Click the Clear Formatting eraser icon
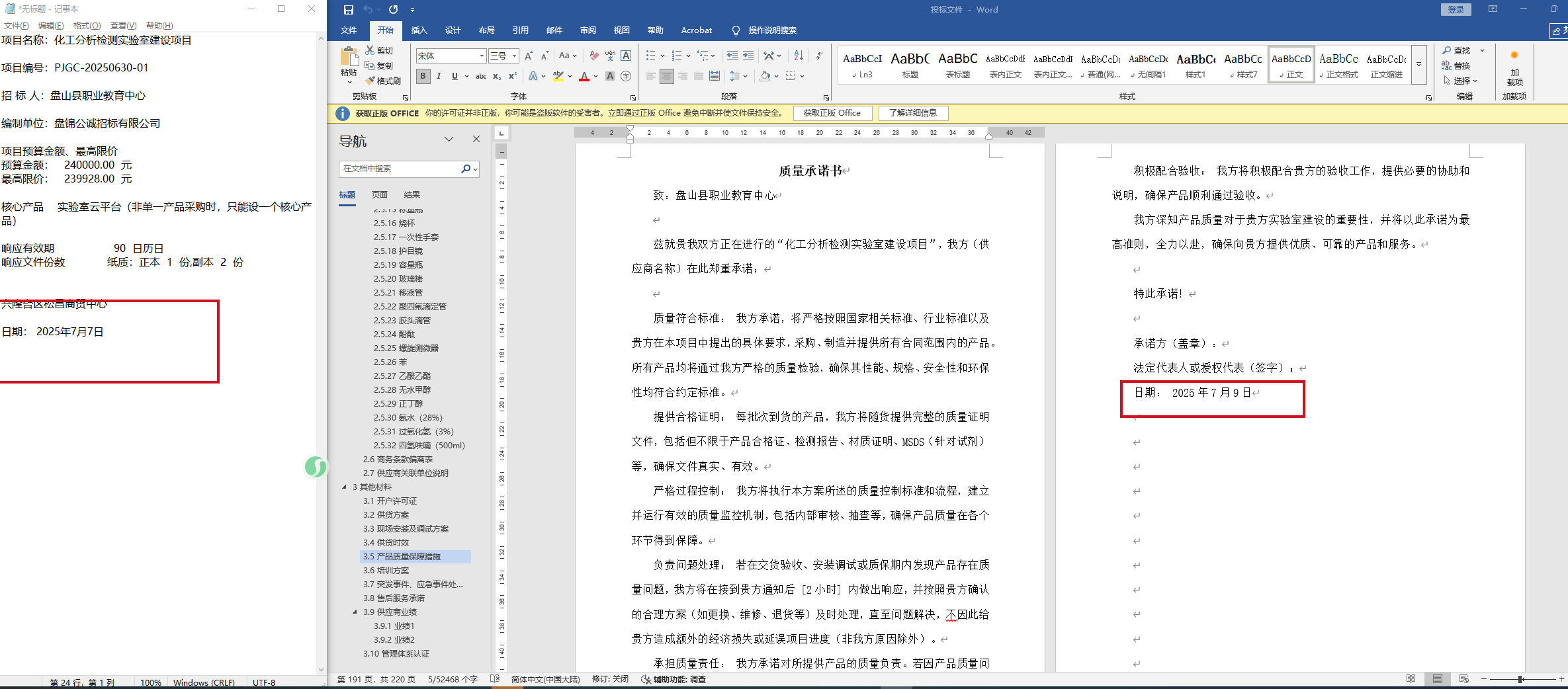The height and width of the screenshot is (689, 1568). (x=594, y=56)
